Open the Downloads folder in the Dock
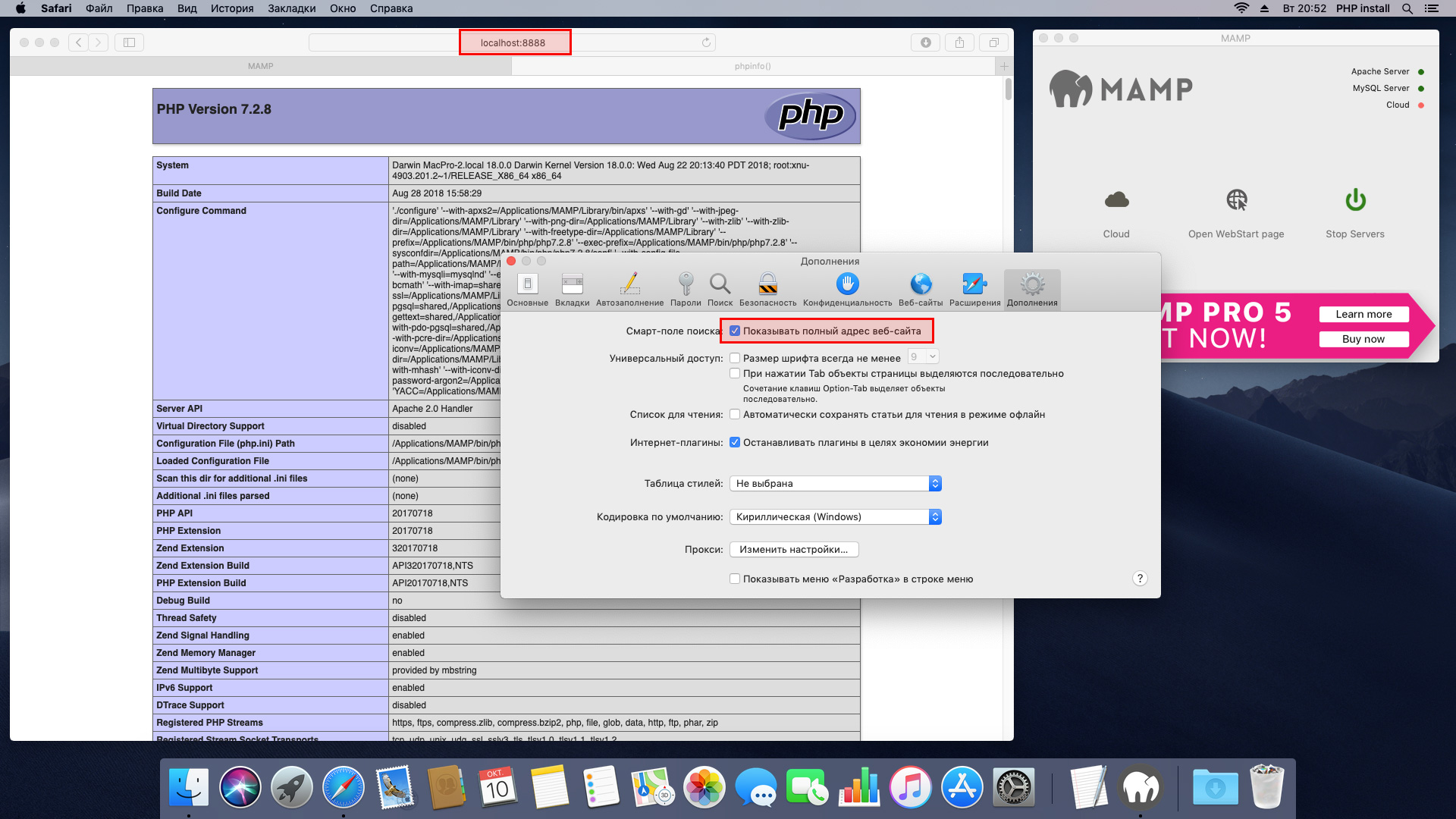The height and width of the screenshot is (819, 1456). [1215, 787]
